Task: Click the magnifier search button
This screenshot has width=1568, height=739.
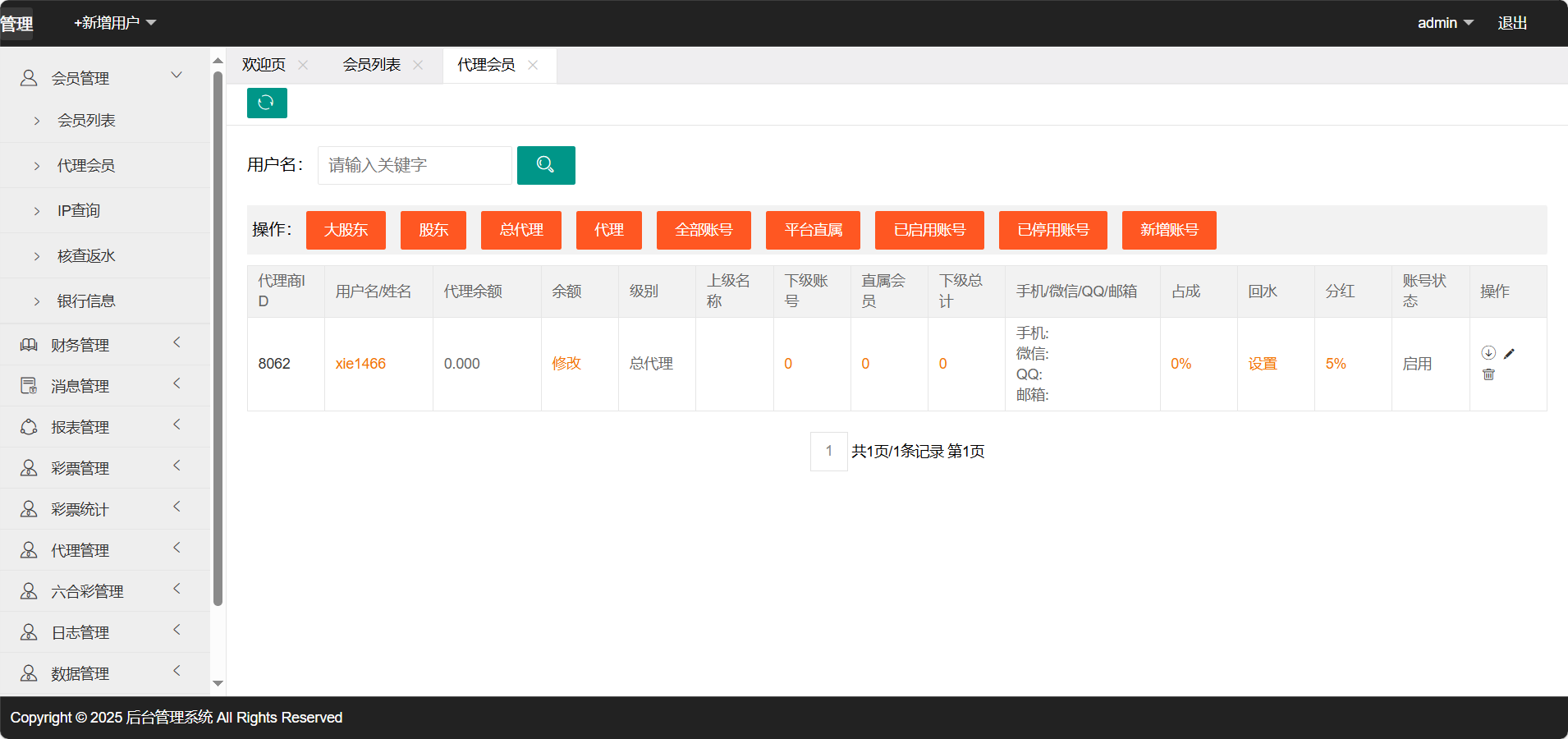Action: 546,165
